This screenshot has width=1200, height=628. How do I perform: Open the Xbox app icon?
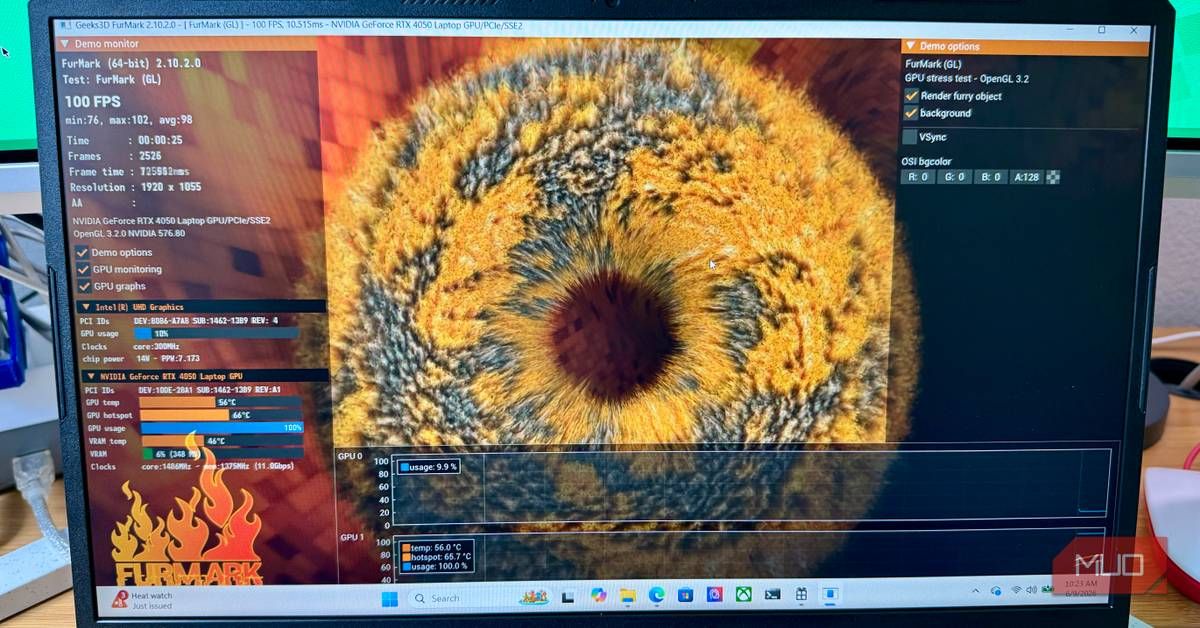click(743, 594)
